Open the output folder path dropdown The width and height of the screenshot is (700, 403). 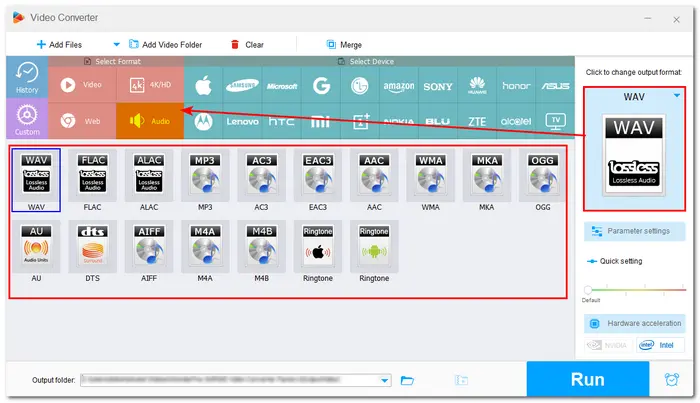pos(385,380)
